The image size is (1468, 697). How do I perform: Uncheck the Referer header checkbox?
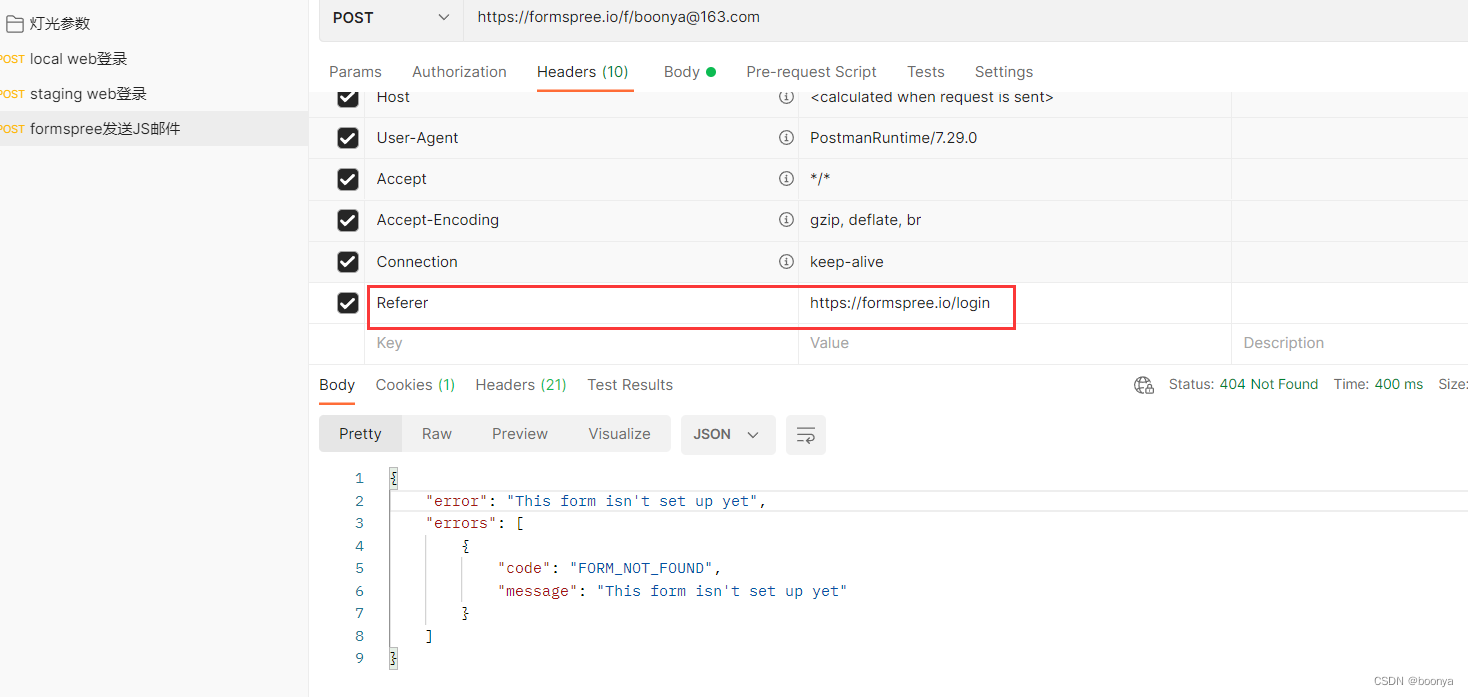point(348,303)
